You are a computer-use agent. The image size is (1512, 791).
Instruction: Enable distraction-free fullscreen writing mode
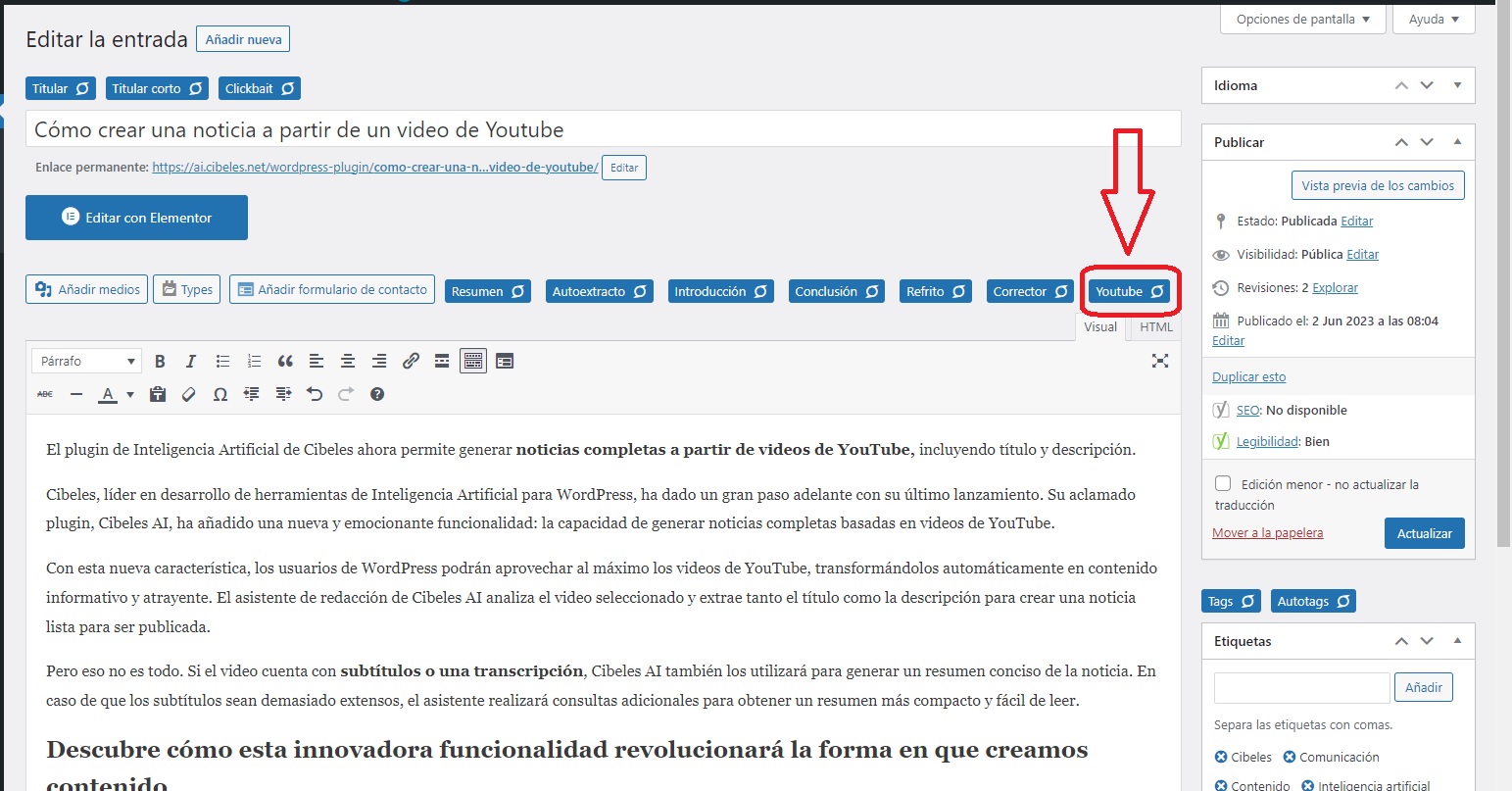pos(1160,362)
